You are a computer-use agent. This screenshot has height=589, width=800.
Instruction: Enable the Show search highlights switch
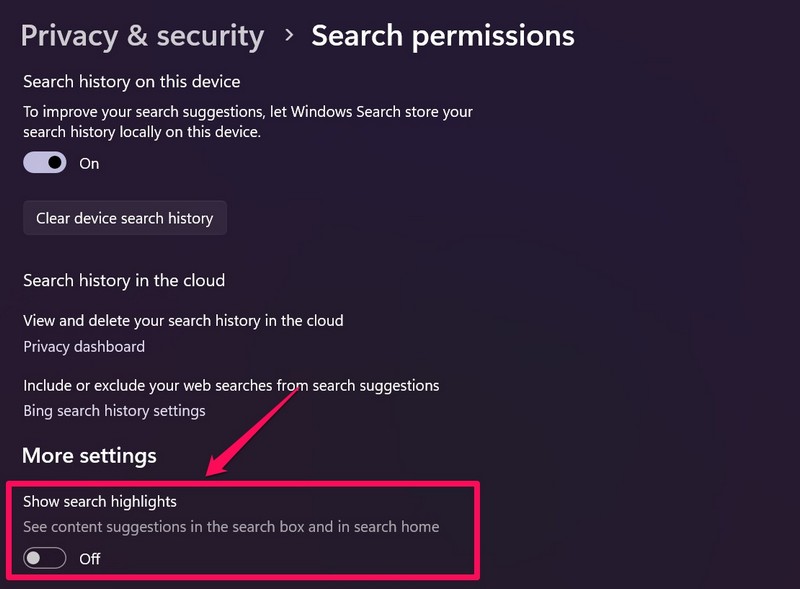pyautogui.click(x=45, y=558)
